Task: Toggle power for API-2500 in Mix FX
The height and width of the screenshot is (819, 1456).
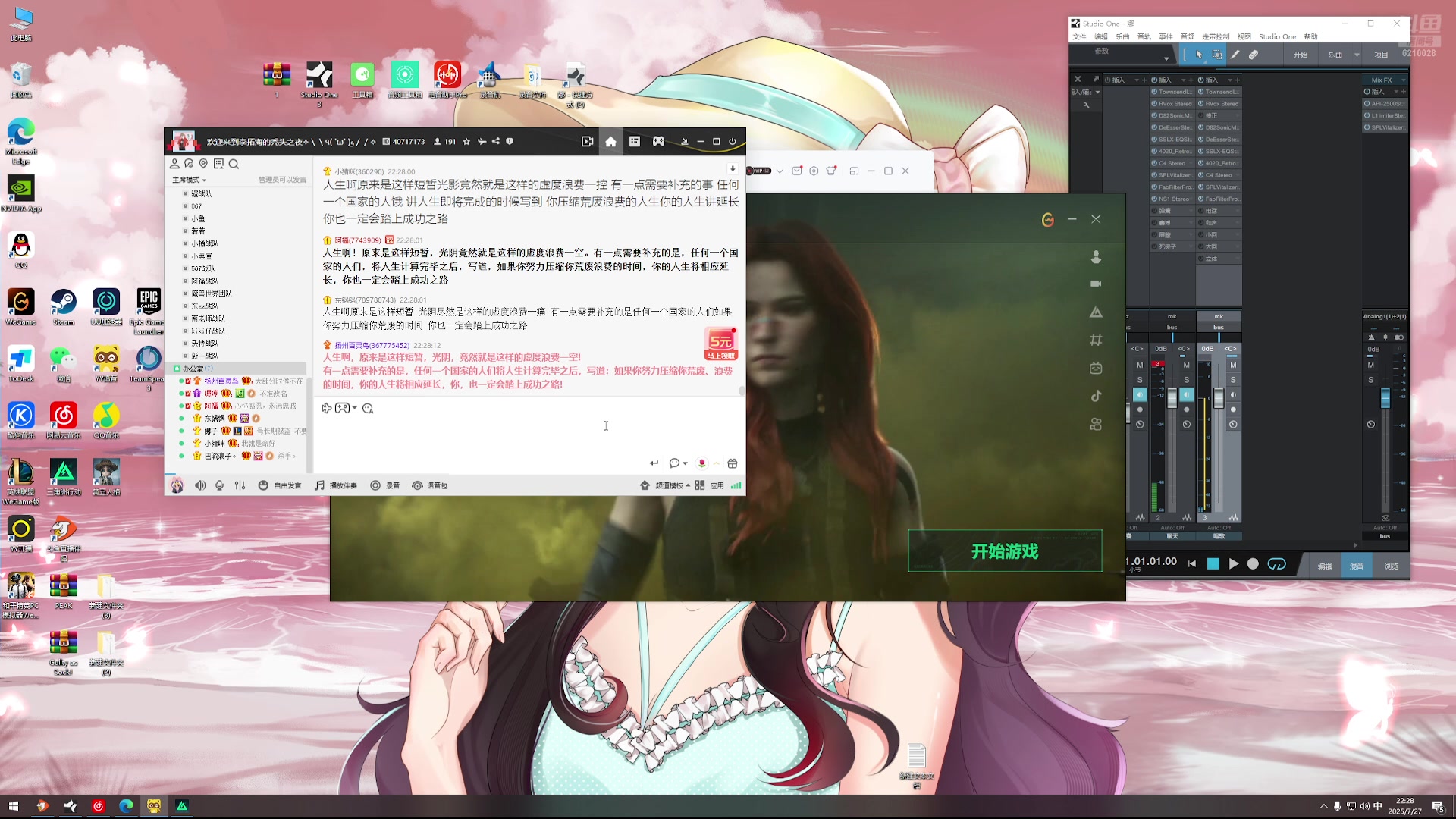Action: [x=1367, y=104]
